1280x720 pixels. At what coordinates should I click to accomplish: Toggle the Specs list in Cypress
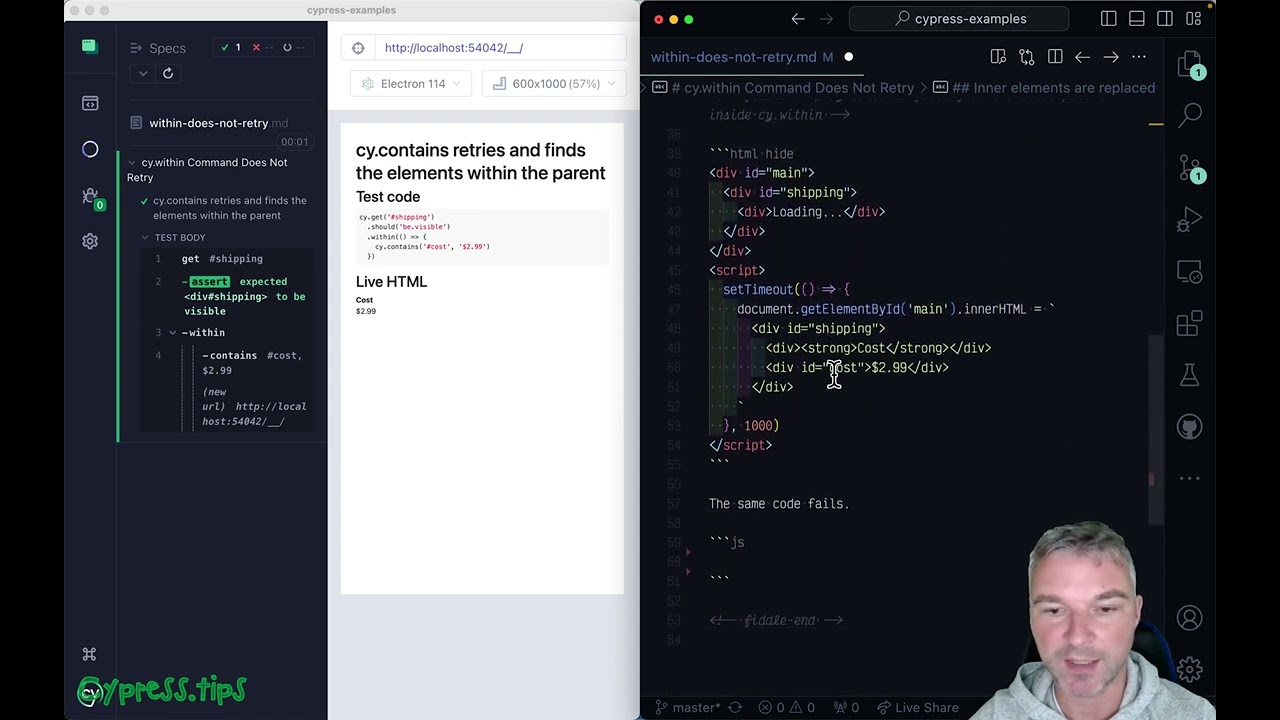[x=158, y=48]
